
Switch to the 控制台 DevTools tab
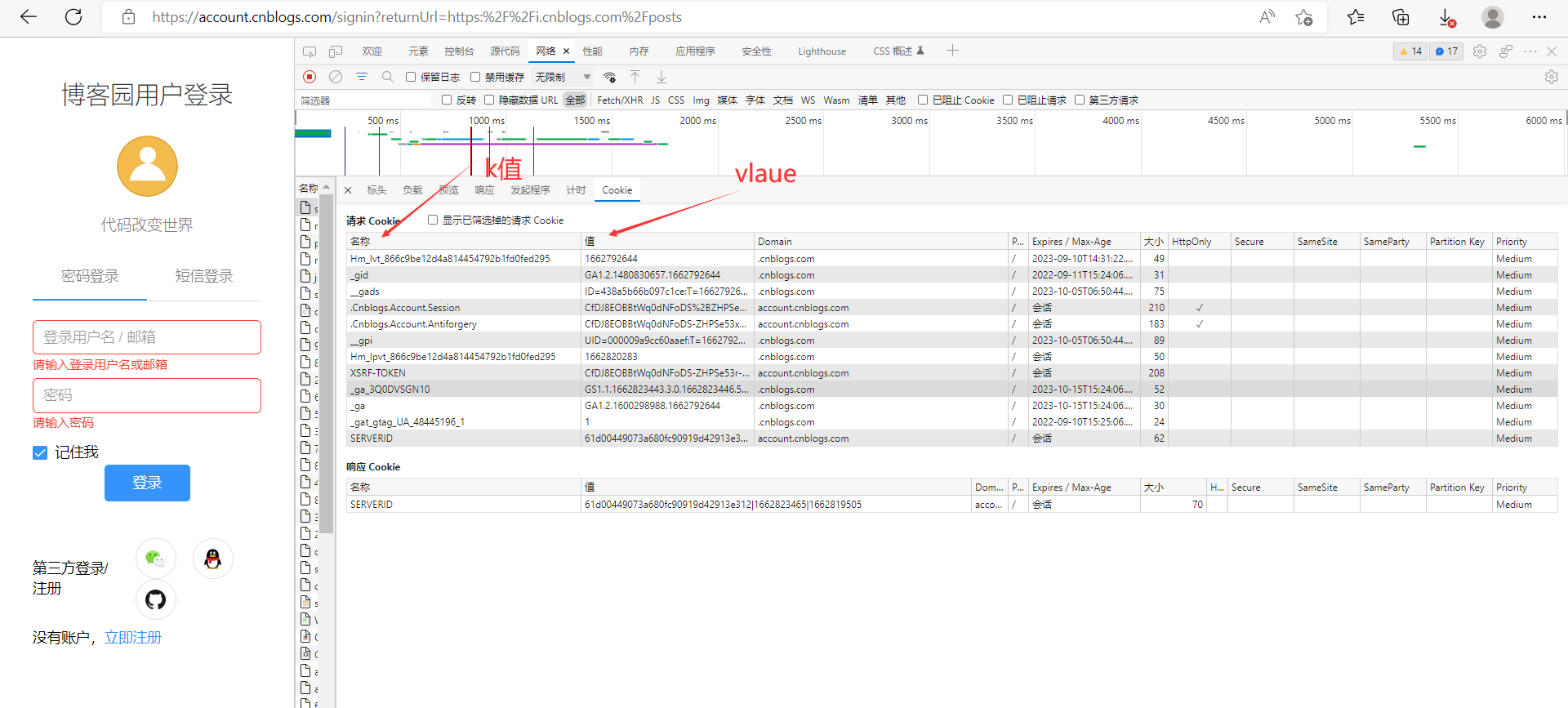pyautogui.click(x=459, y=51)
